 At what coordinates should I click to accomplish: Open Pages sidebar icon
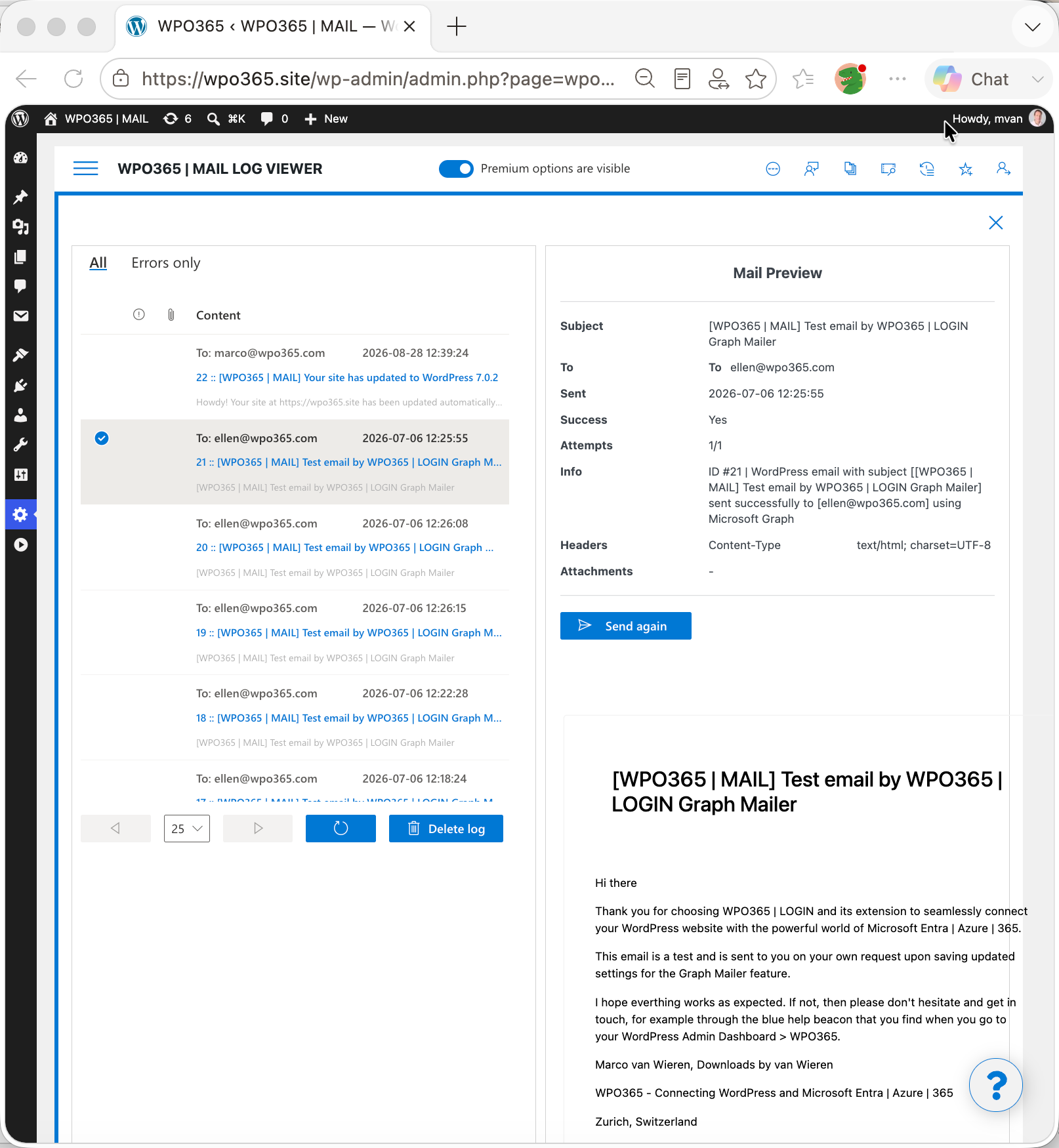point(21,256)
